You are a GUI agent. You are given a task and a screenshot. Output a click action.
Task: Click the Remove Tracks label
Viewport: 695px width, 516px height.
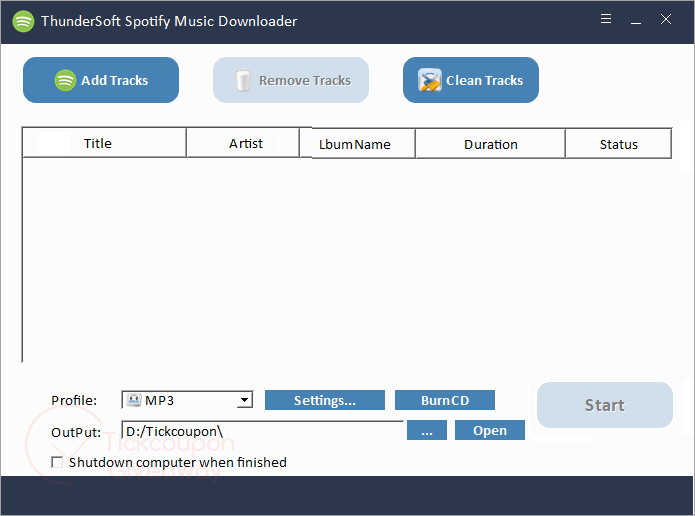coord(305,80)
